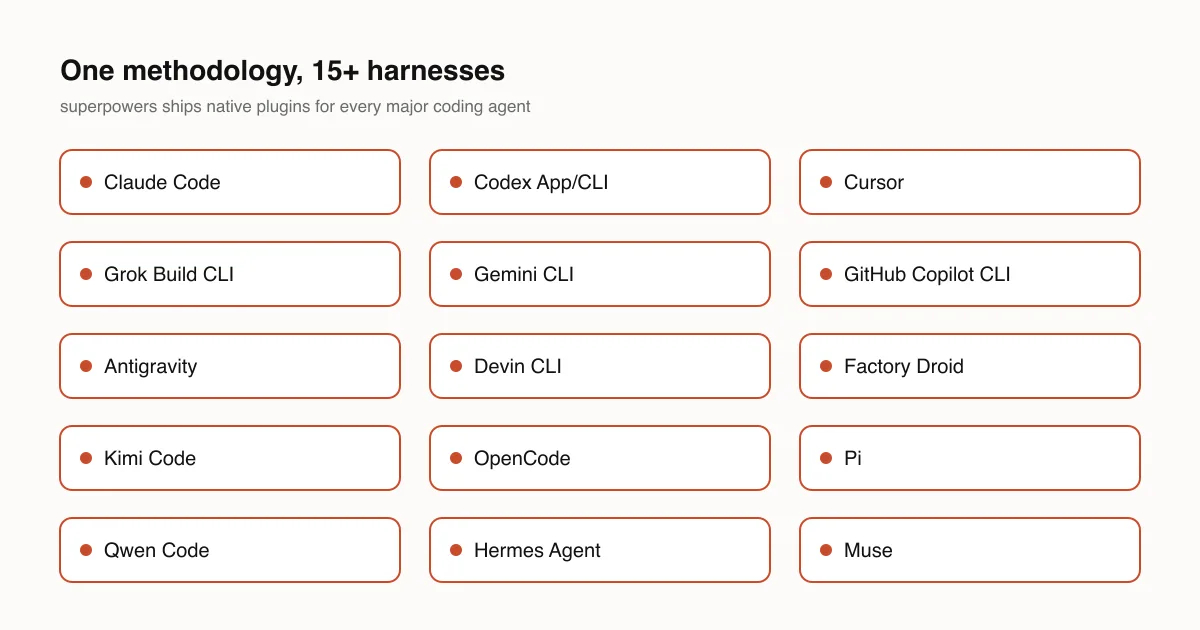Open the Antigravity card
The height and width of the screenshot is (630, 1200).
pyautogui.click(x=230, y=366)
